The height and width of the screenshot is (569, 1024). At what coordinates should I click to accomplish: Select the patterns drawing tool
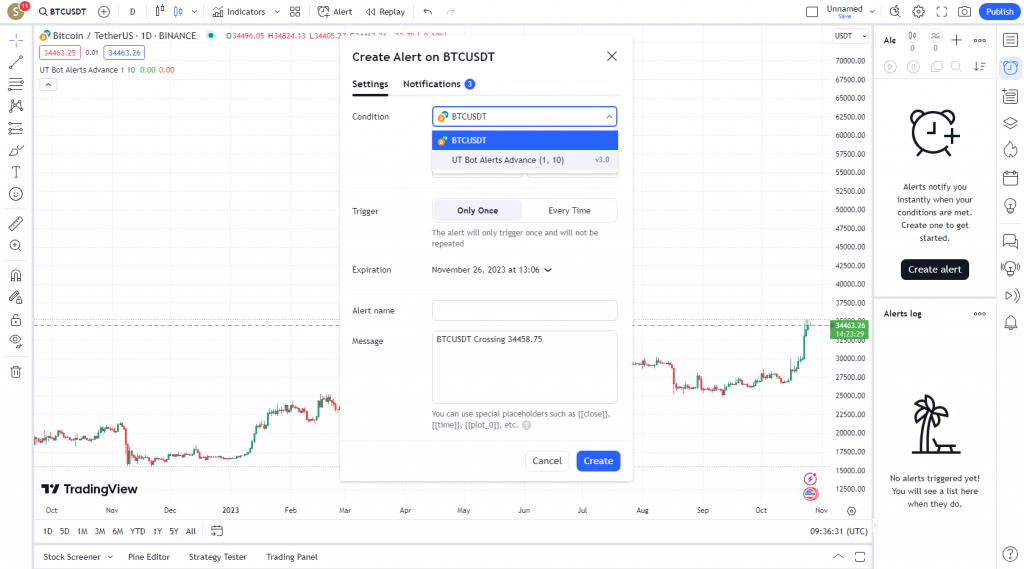(x=16, y=106)
